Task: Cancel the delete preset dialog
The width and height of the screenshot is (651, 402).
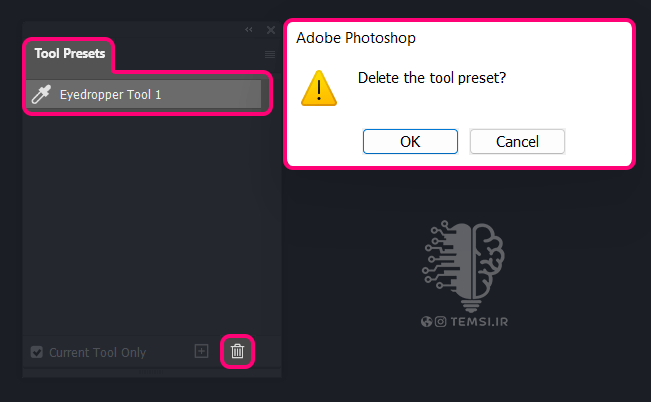Action: click(x=517, y=142)
